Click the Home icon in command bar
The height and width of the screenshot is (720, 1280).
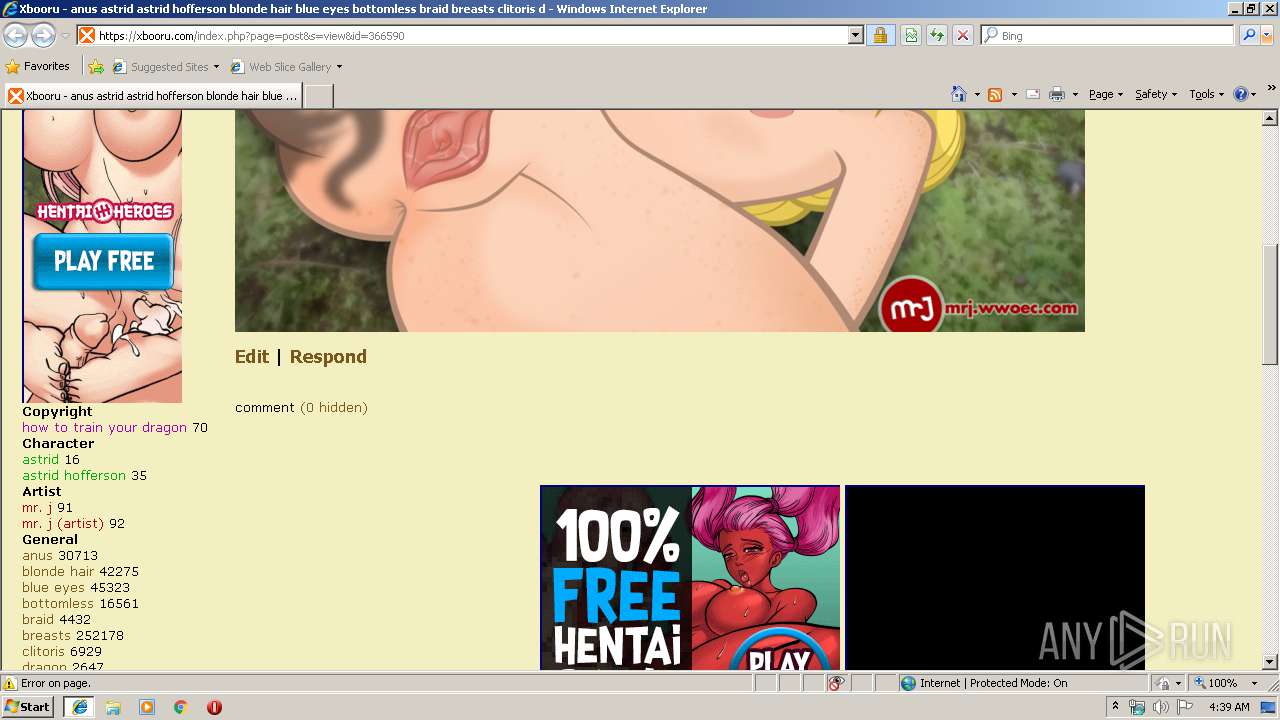959,94
